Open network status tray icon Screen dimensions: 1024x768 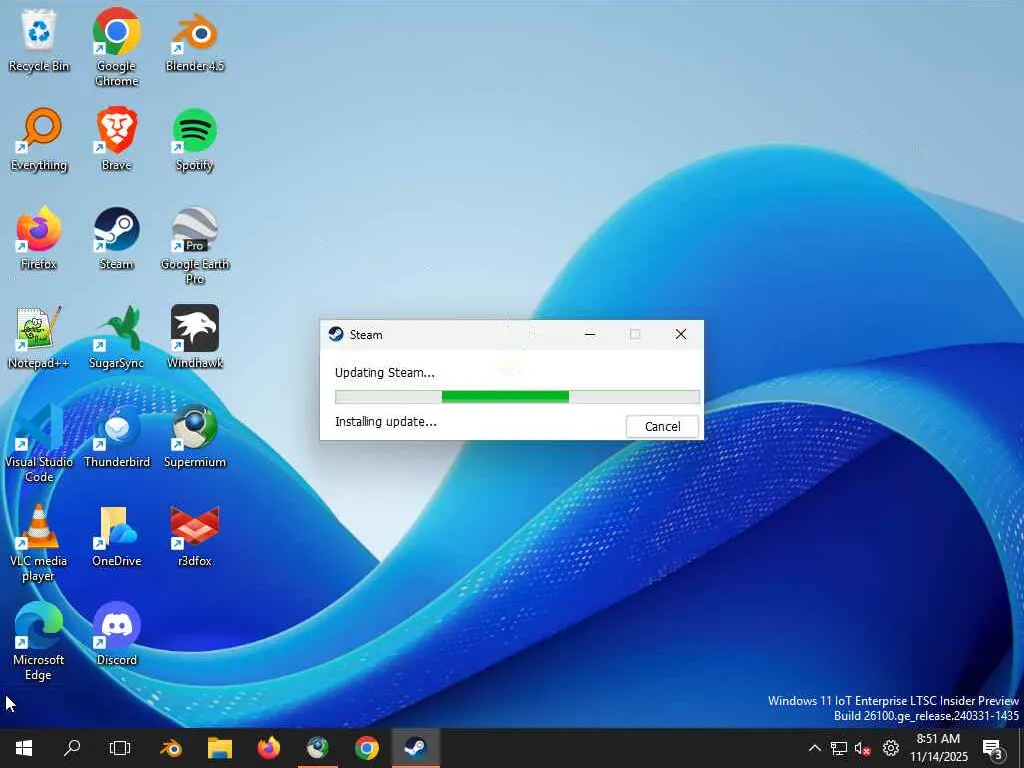pos(839,748)
